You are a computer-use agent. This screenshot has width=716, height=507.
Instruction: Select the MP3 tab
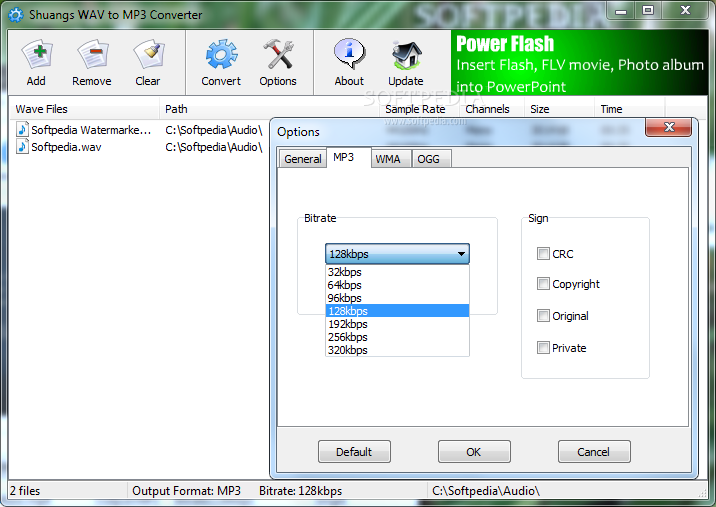[x=348, y=158]
